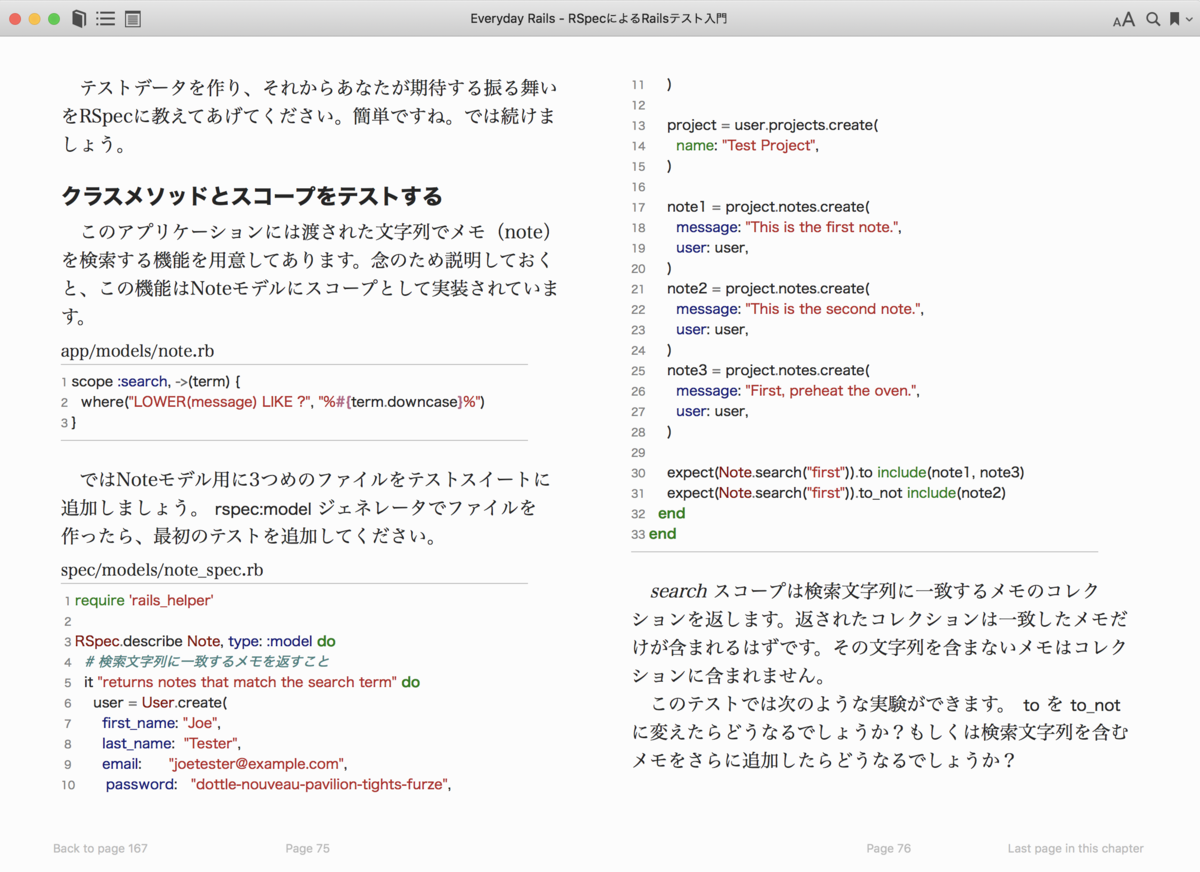Click "This is the second note." line
The width and height of the screenshot is (1200, 872).
[x=799, y=309]
